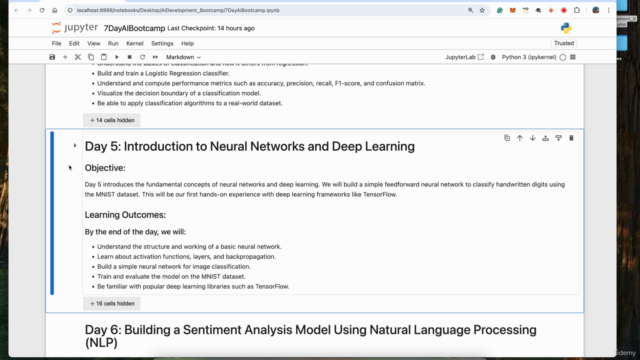640x360 pixels.
Task: Open the Help menu
Action: [187, 43]
